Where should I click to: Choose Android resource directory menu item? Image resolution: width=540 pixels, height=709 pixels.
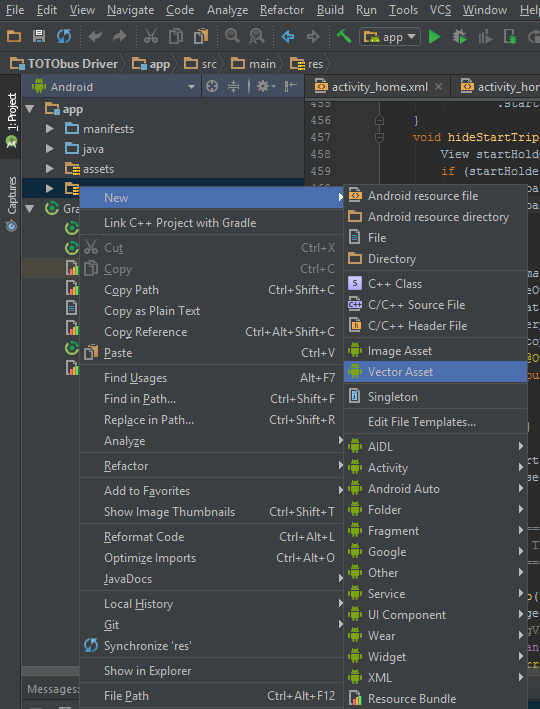tap(435, 217)
